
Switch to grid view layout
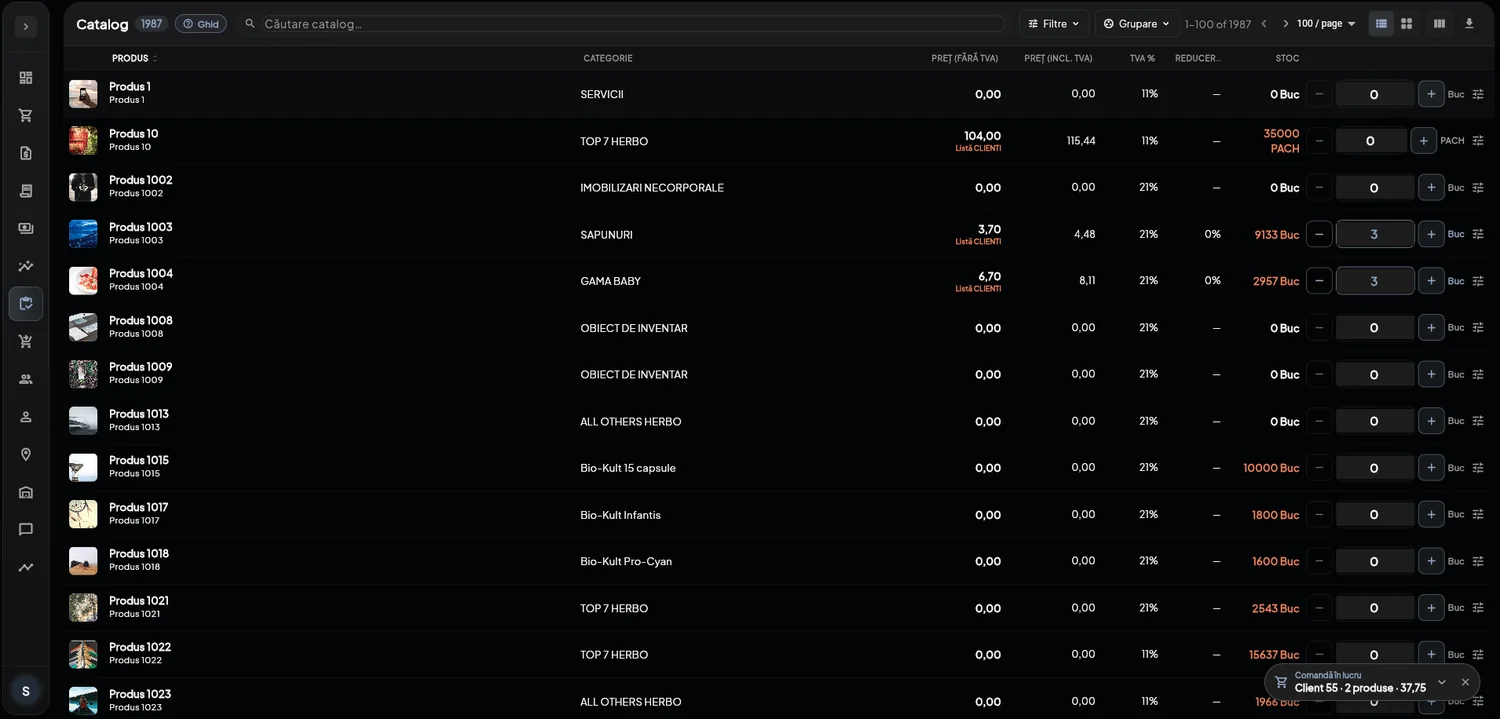[1407, 23]
